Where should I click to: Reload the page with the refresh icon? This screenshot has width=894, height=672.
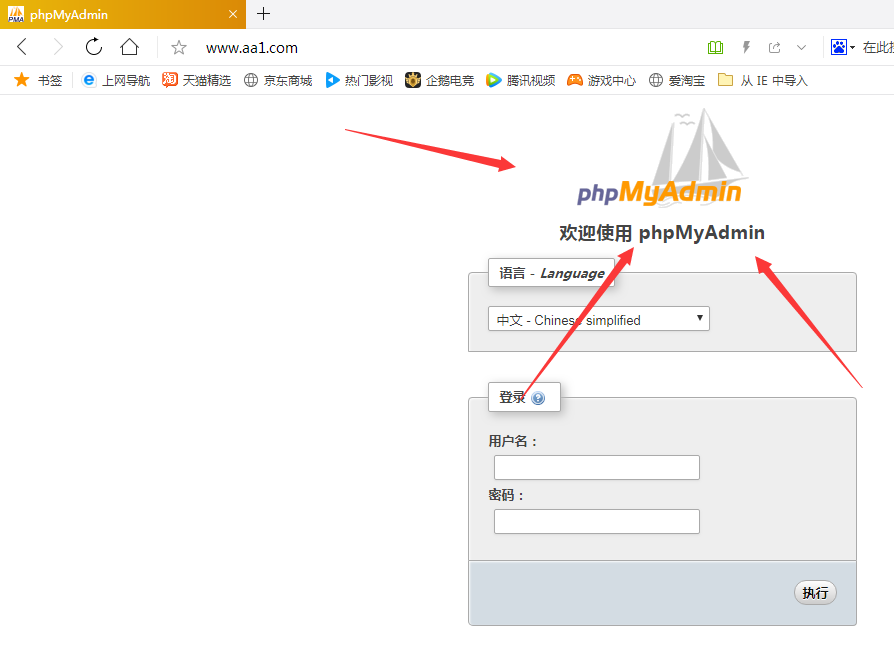click(94, 47)
